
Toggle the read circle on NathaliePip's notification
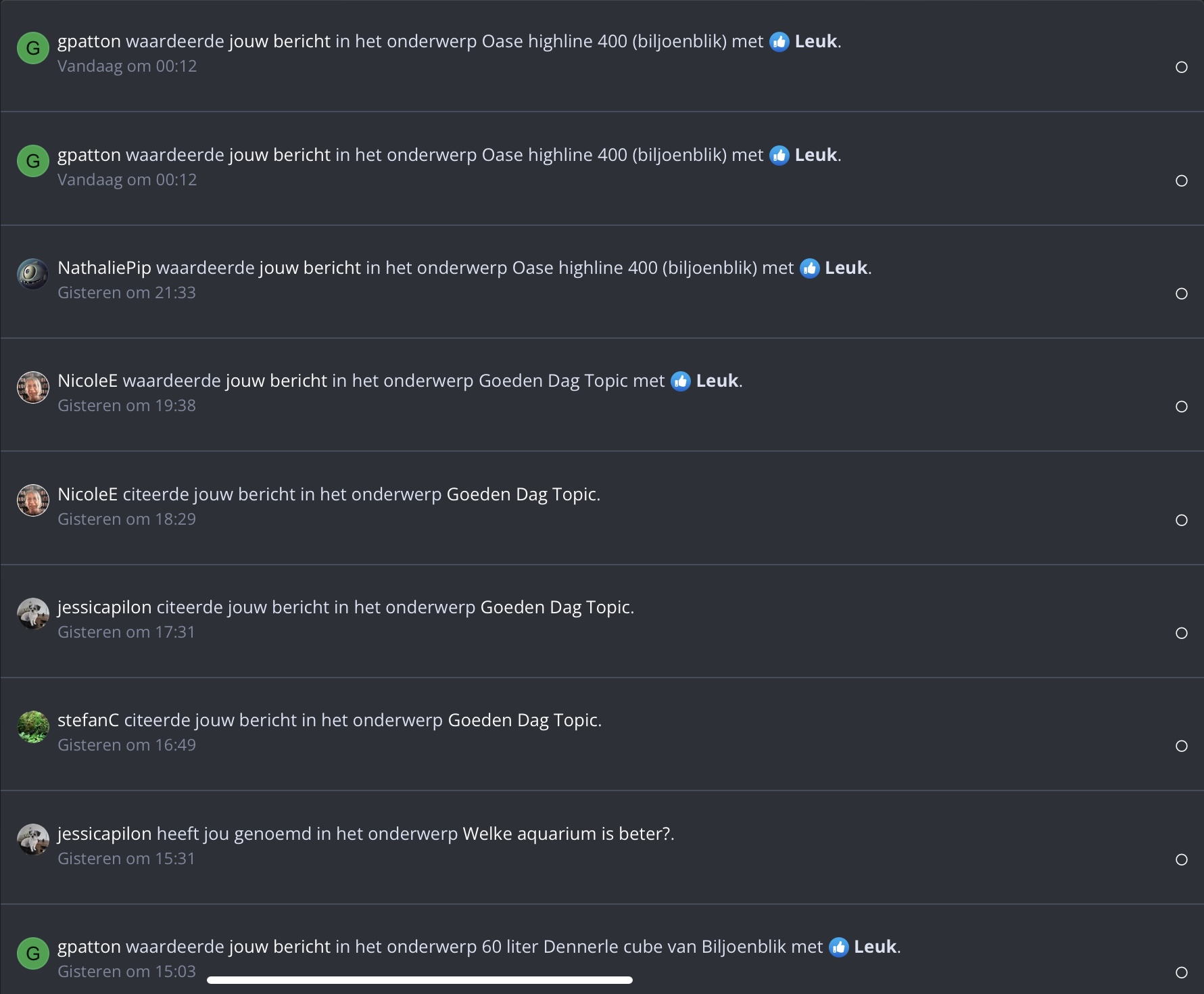(x=1181, y=293)
